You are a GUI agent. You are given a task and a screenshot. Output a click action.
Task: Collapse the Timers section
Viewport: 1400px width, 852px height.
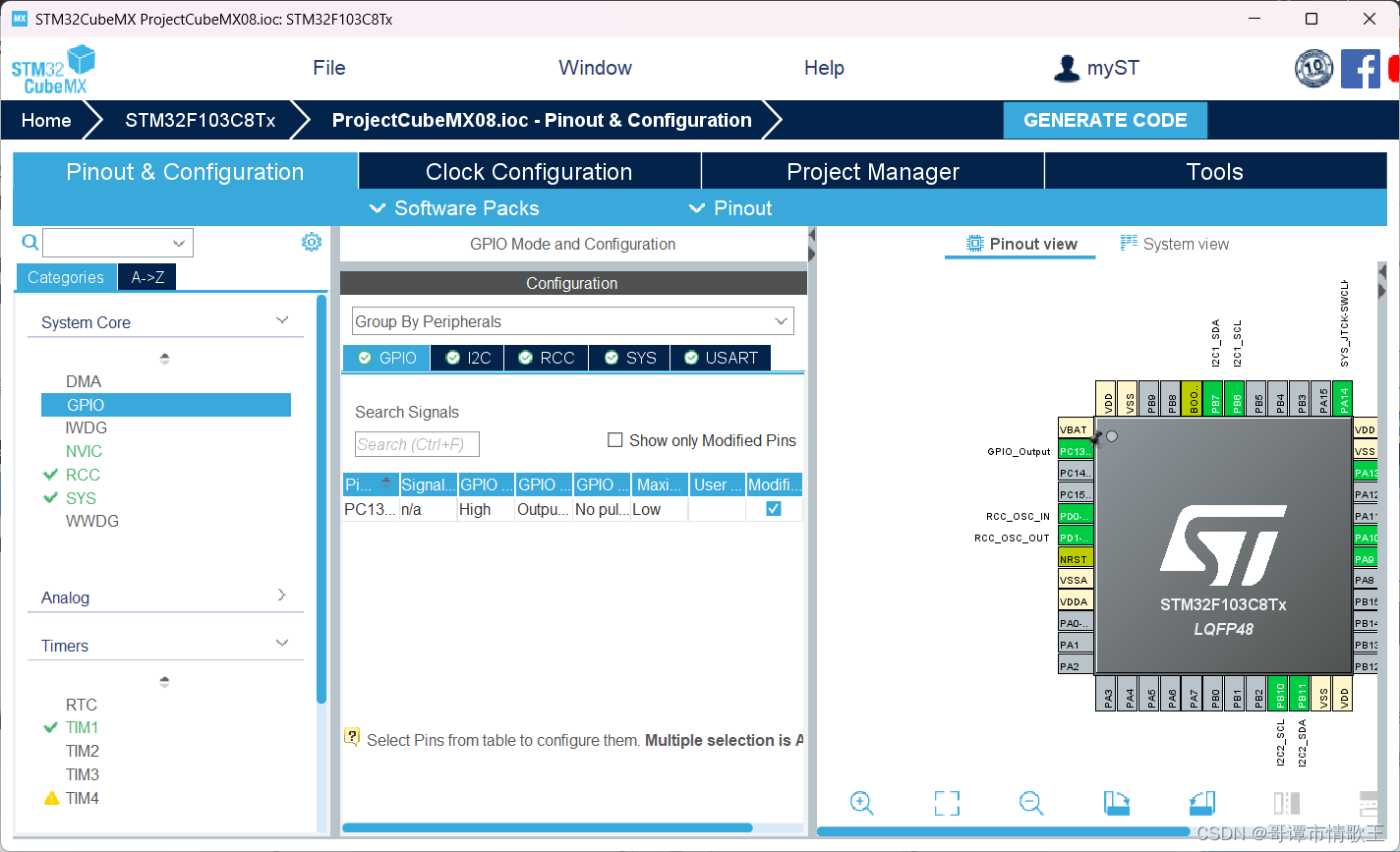pos(282,644)
